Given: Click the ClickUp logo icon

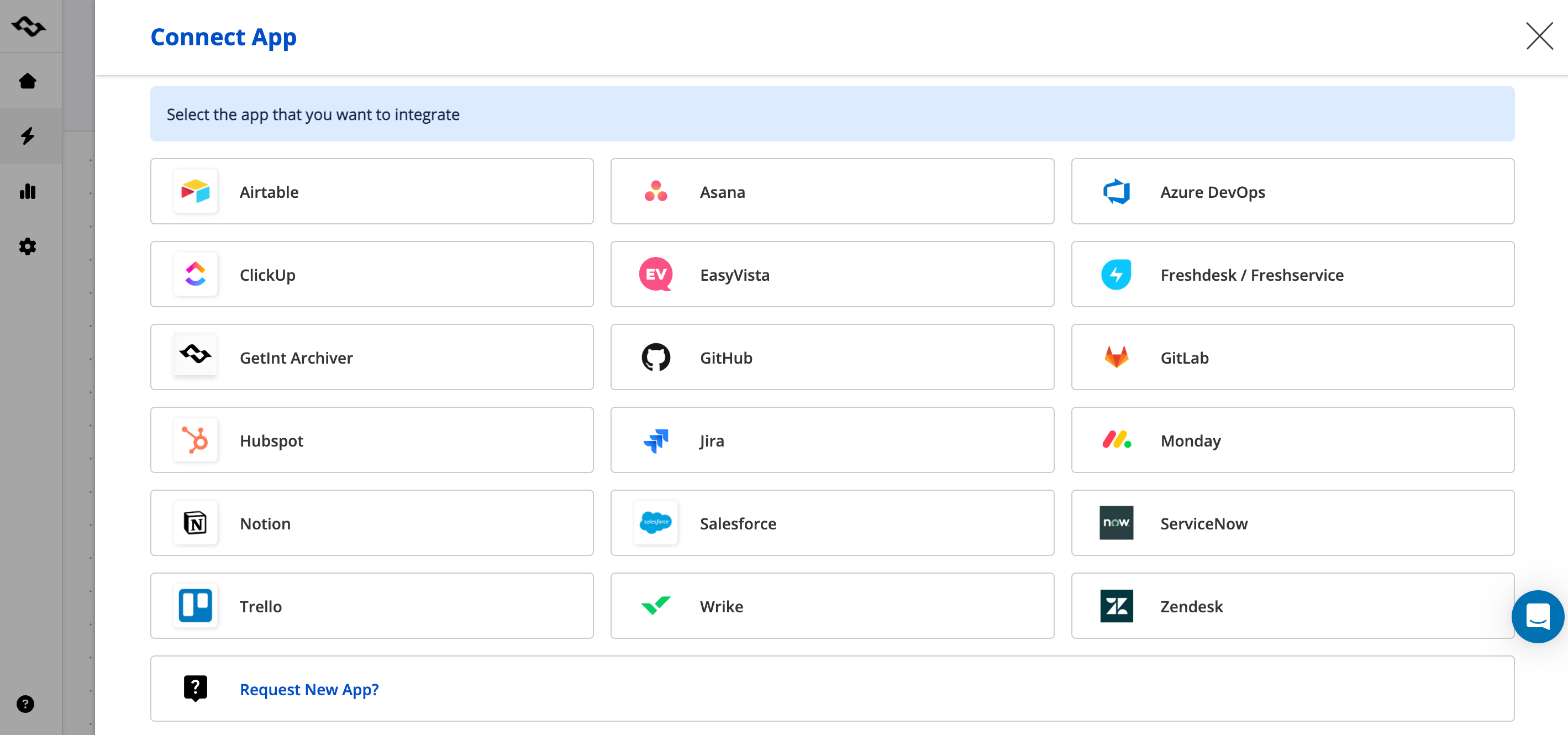Looking at the screenshot, I should [x=196, y=274].
